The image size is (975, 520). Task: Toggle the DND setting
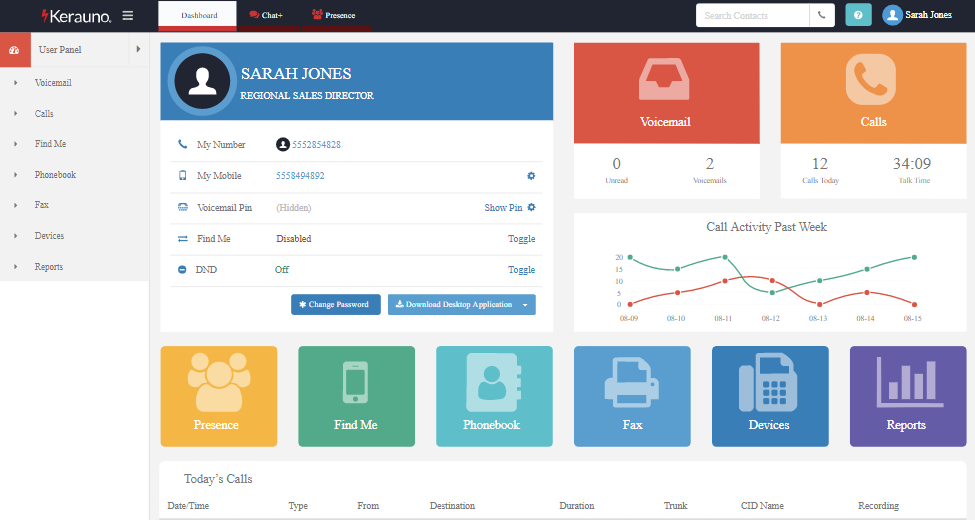coord(521,270)
